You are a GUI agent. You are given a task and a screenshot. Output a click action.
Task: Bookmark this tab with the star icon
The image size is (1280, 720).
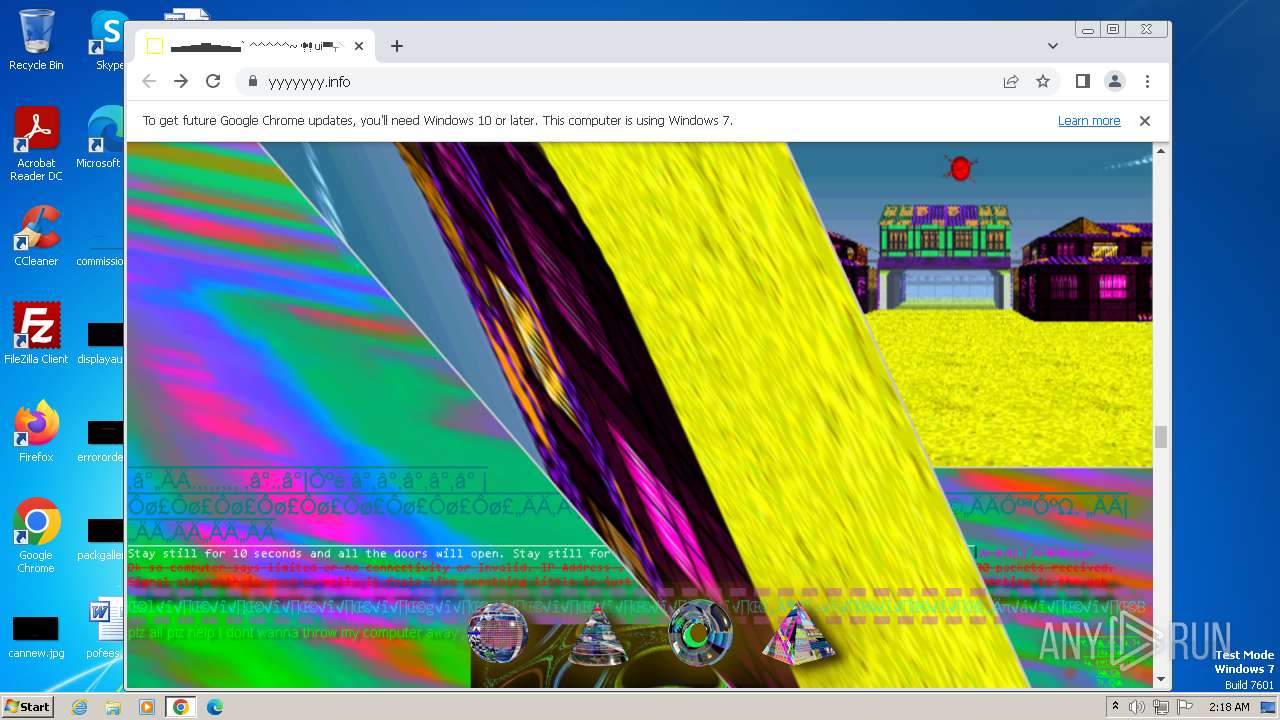coord(1043,82)
